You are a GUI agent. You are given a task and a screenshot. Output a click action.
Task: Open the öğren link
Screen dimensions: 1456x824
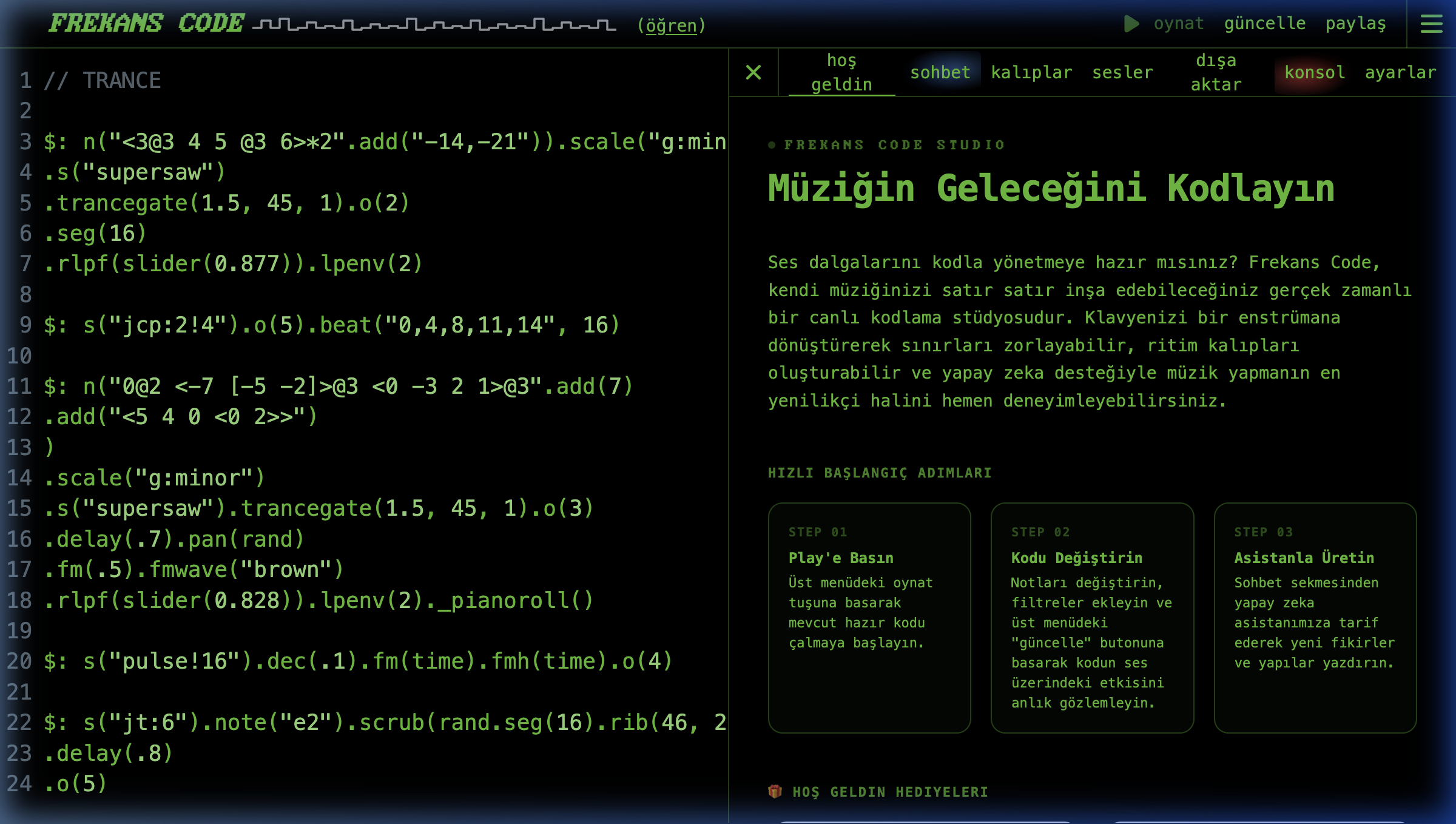(x=671, y=25)
